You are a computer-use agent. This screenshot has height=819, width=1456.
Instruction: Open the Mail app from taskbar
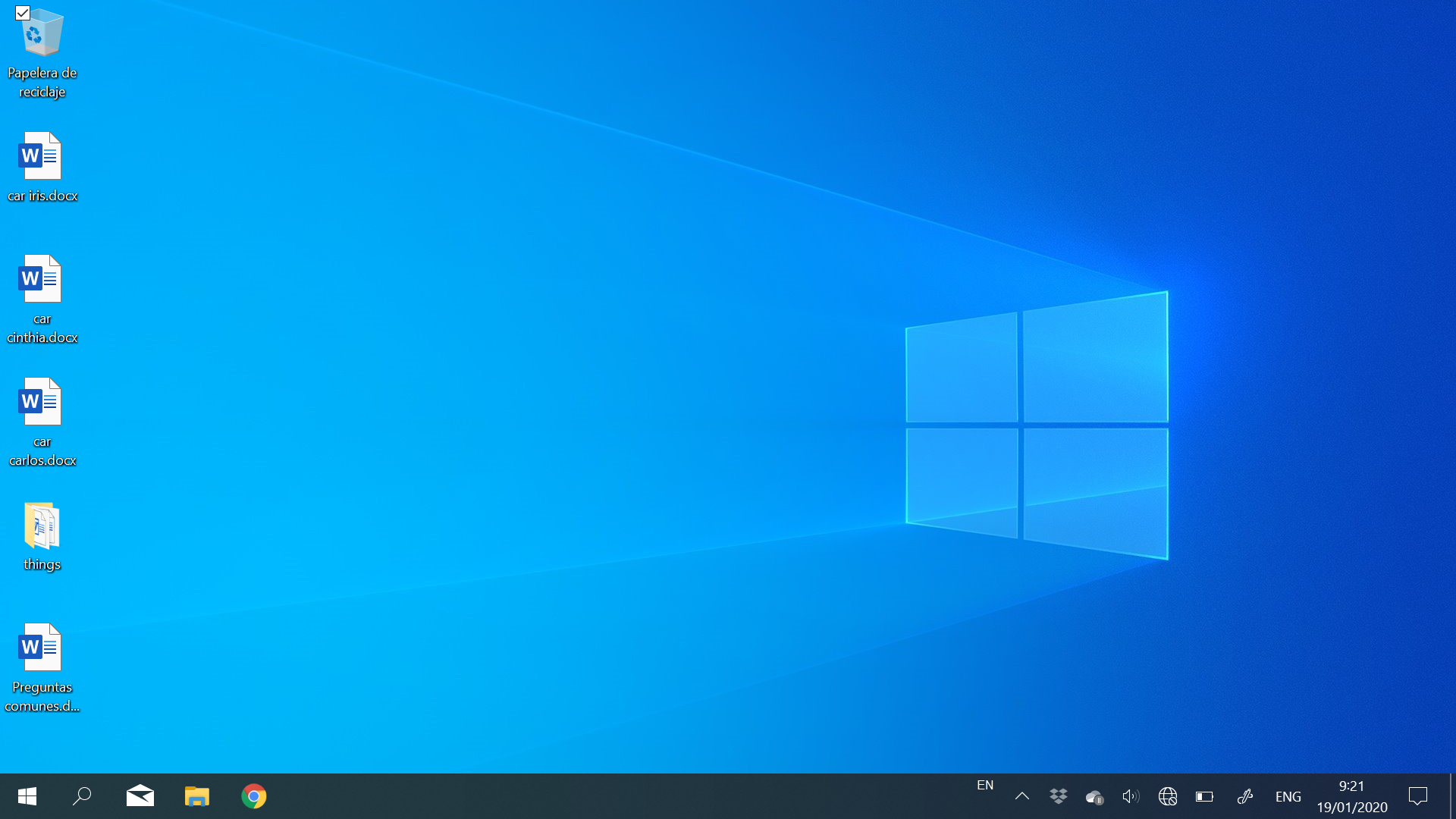tap(140, 796)
